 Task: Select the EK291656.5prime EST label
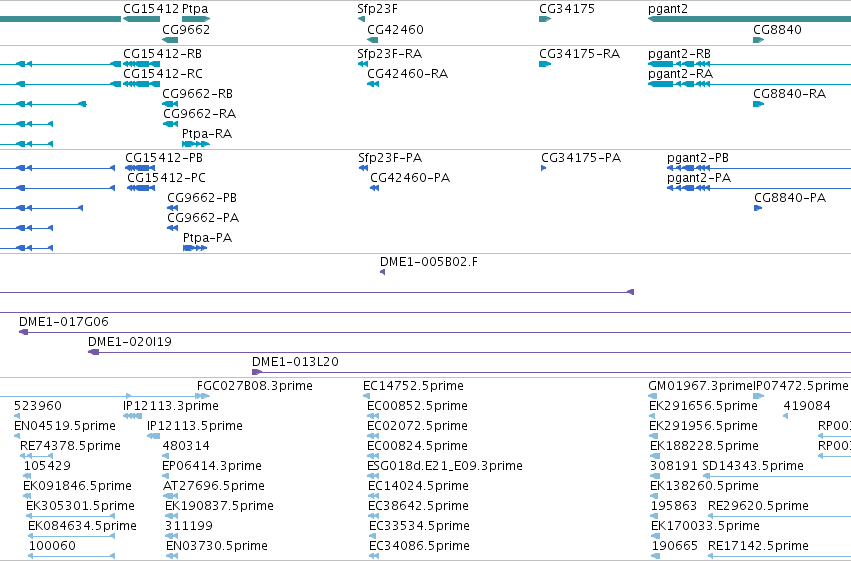tap(703, 406)
